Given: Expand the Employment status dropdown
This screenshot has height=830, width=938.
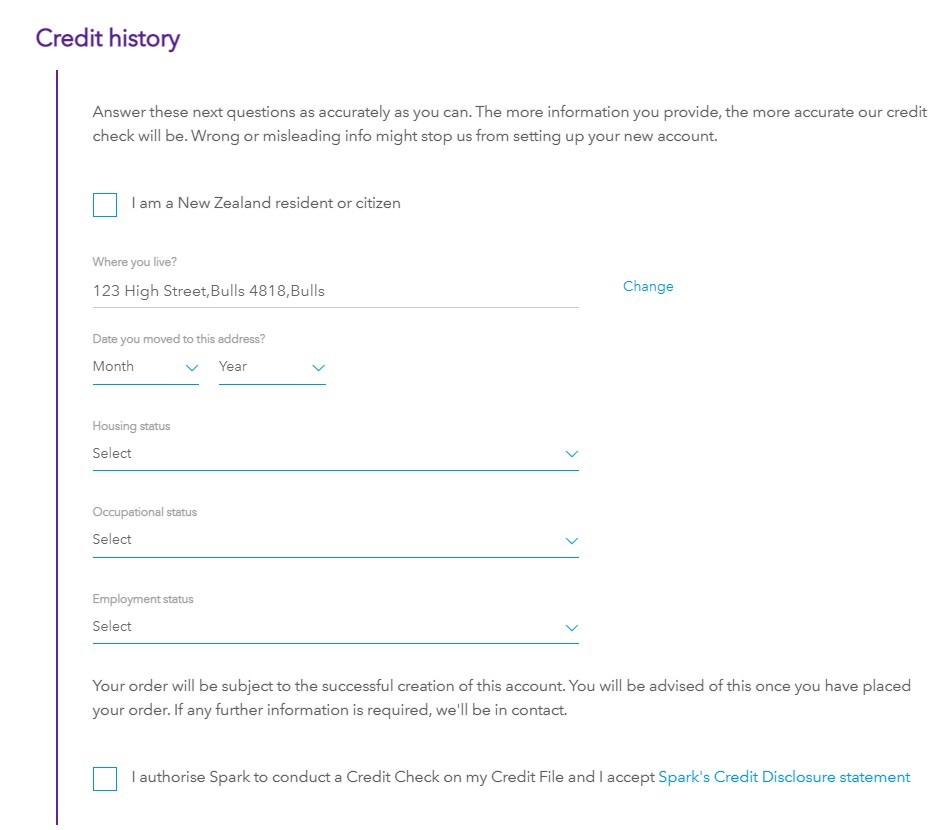Looking at the screenshot, I should [x=335, y=627].
